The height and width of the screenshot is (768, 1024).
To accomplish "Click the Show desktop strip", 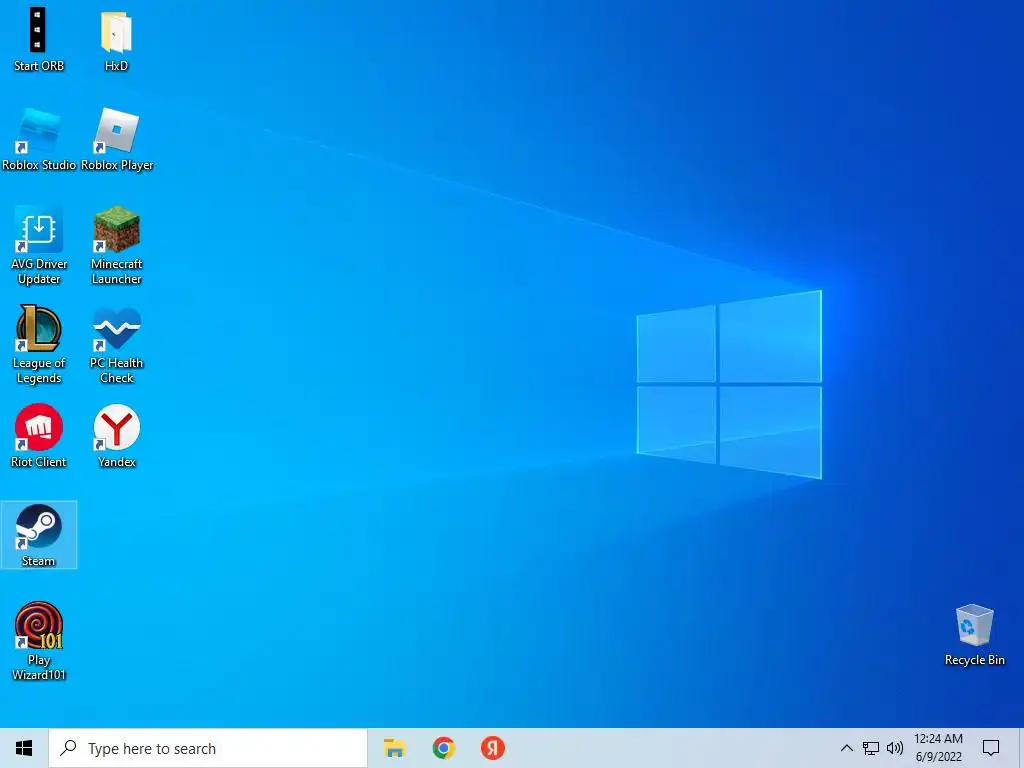I will [1021, 748].
